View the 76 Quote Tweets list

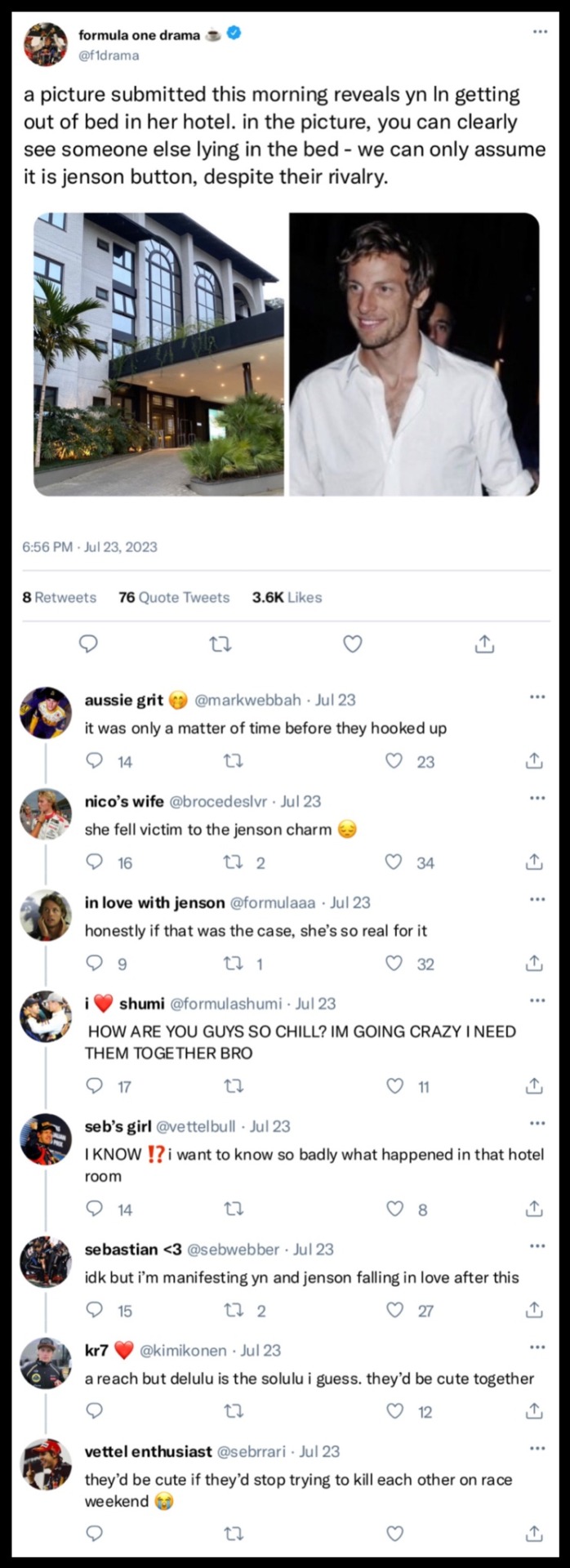click(174, 597)
